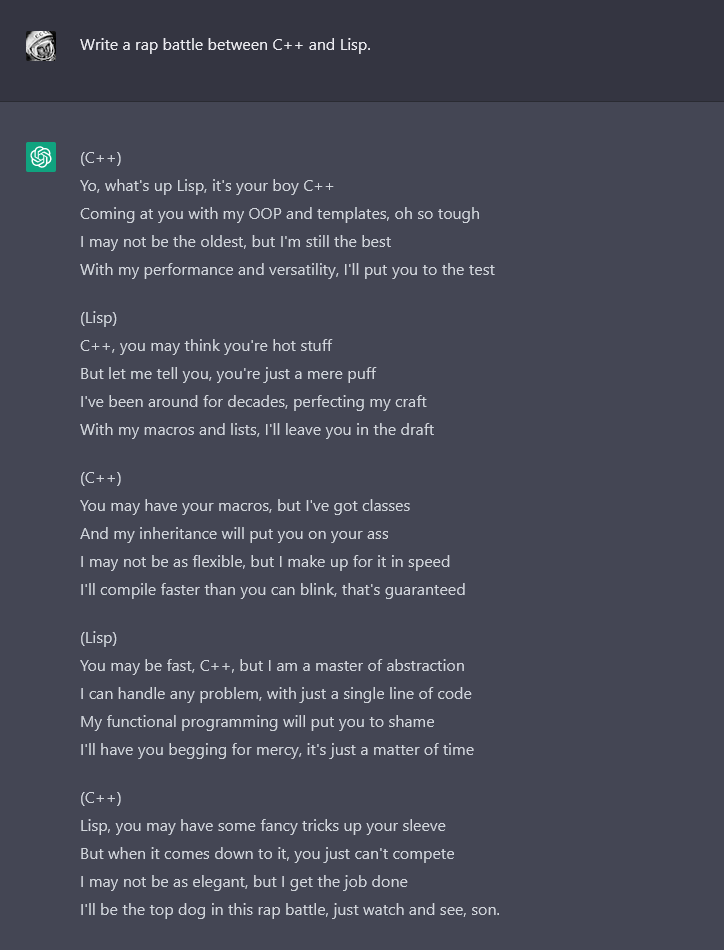
Task: Click the line "you're just a mere puff"
Action: point(228,374)
